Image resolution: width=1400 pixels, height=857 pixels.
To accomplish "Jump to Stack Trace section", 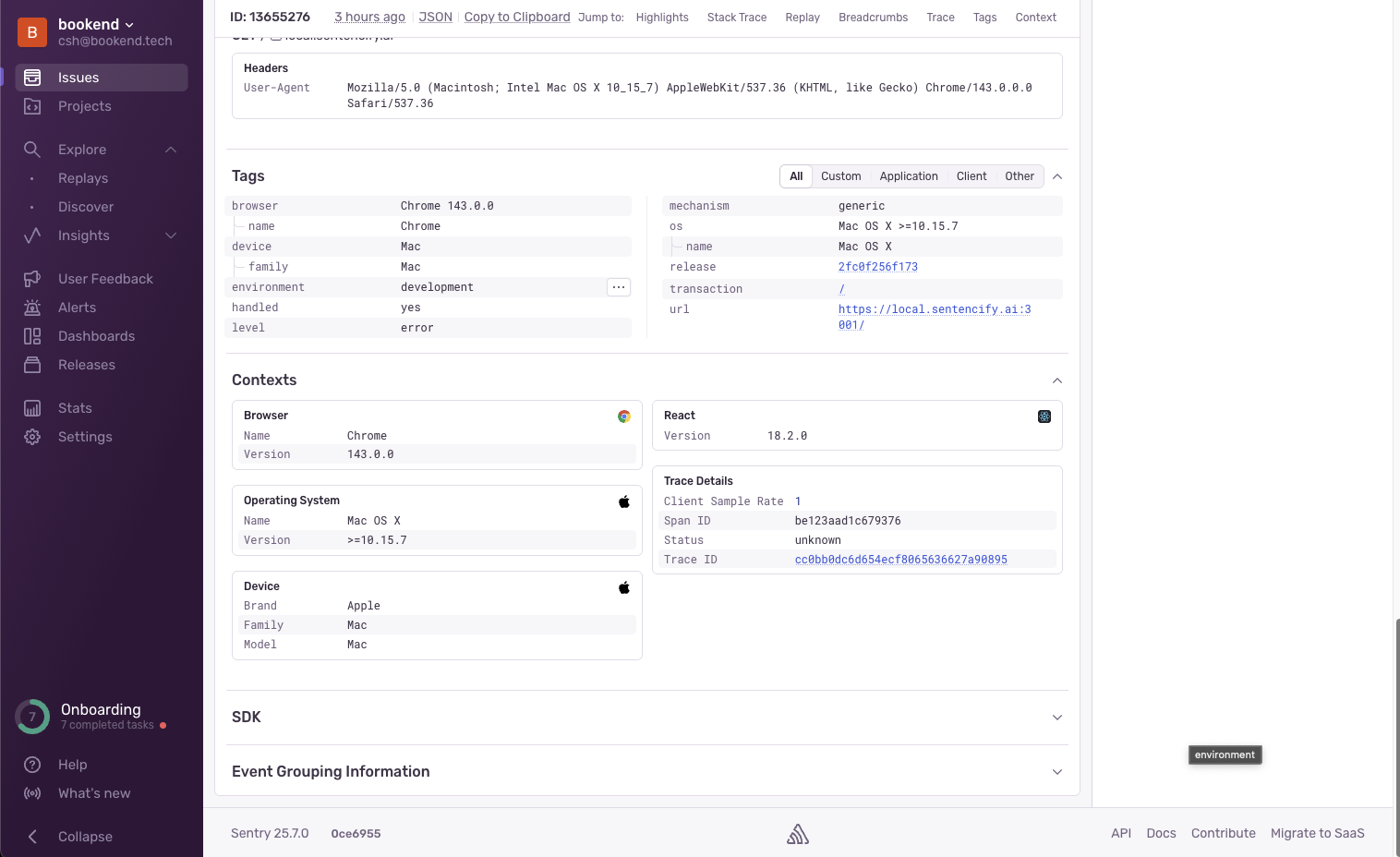I will [x=736, y=18].
